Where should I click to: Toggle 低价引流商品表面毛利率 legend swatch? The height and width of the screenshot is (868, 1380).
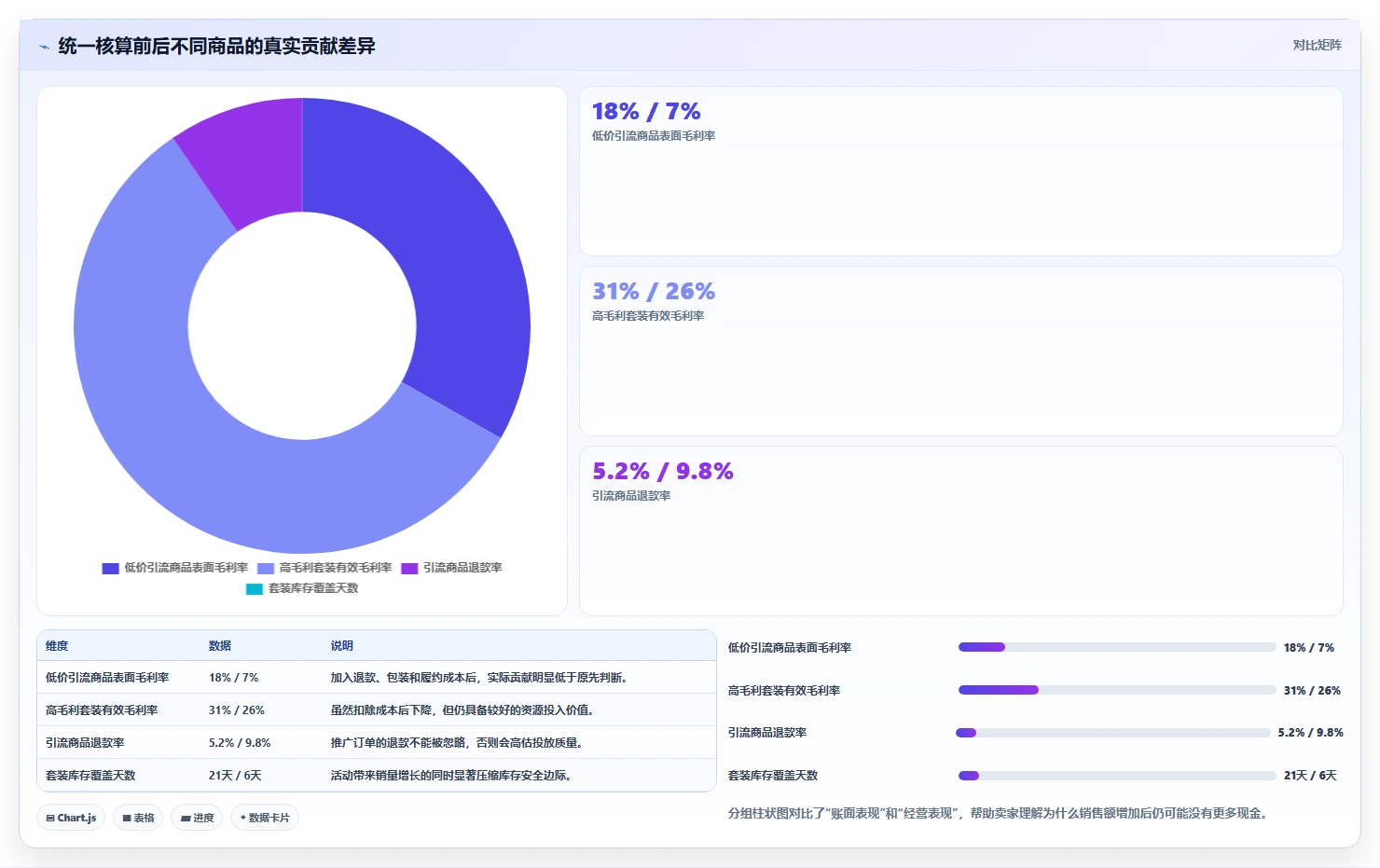click(x=110, y=569)
